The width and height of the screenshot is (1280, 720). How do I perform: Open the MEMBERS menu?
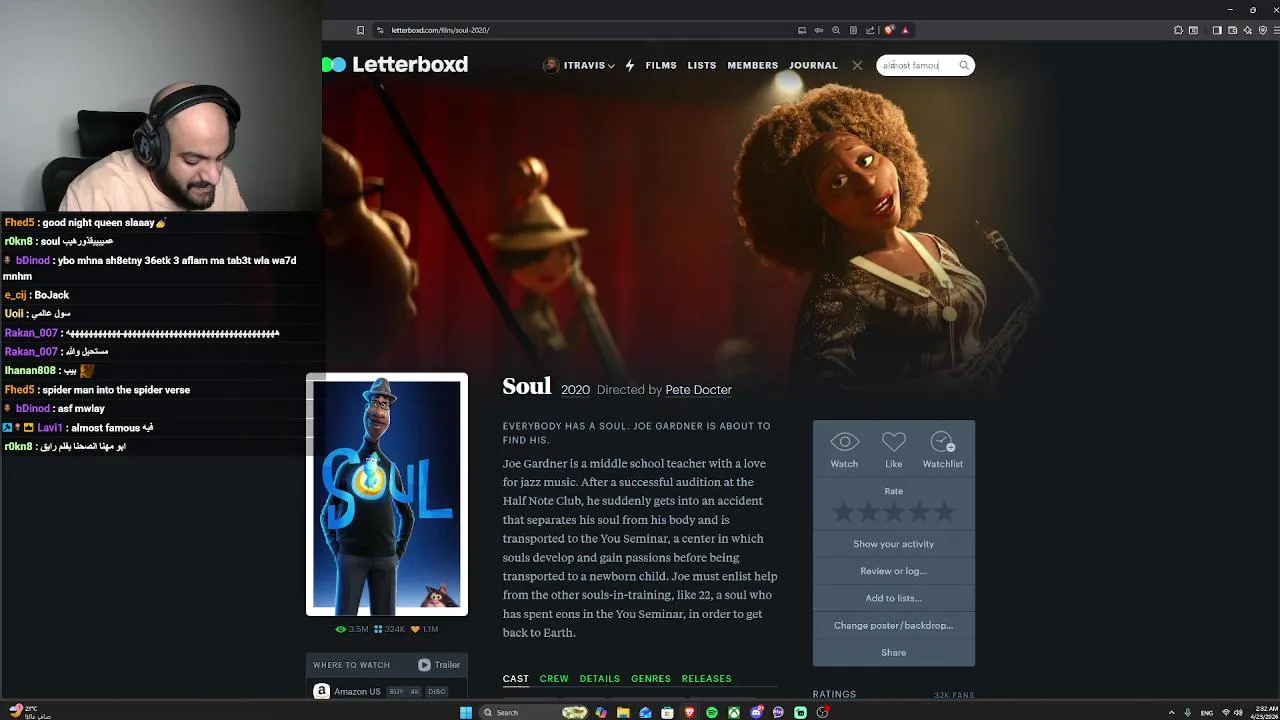[x=752, y=65]
